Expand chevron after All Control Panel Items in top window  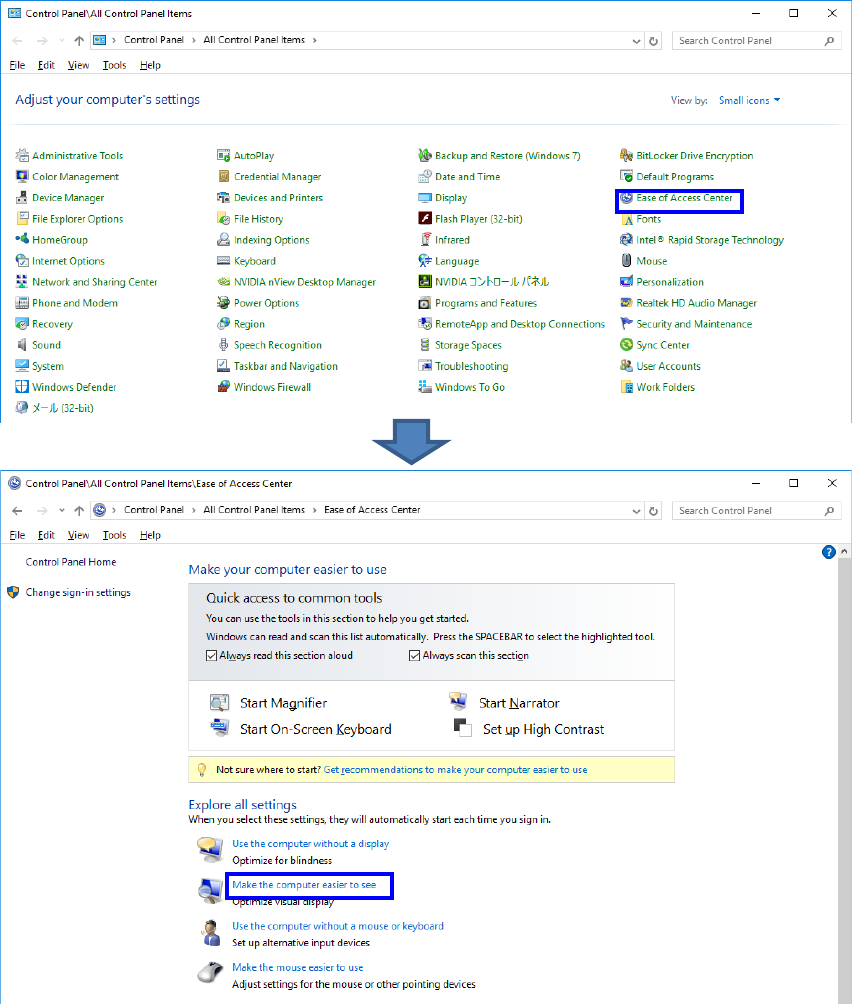point(314,40)
